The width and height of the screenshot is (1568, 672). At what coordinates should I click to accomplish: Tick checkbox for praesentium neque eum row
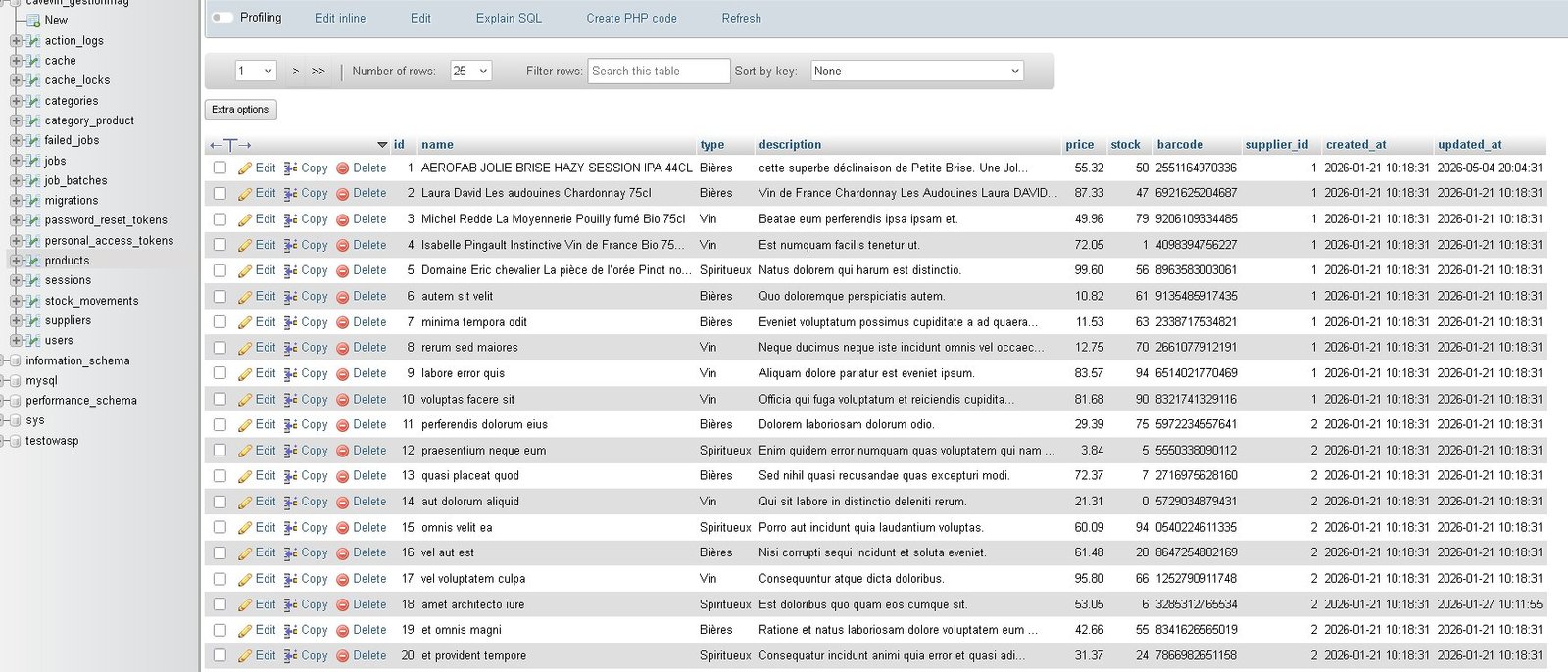(220, 451)
